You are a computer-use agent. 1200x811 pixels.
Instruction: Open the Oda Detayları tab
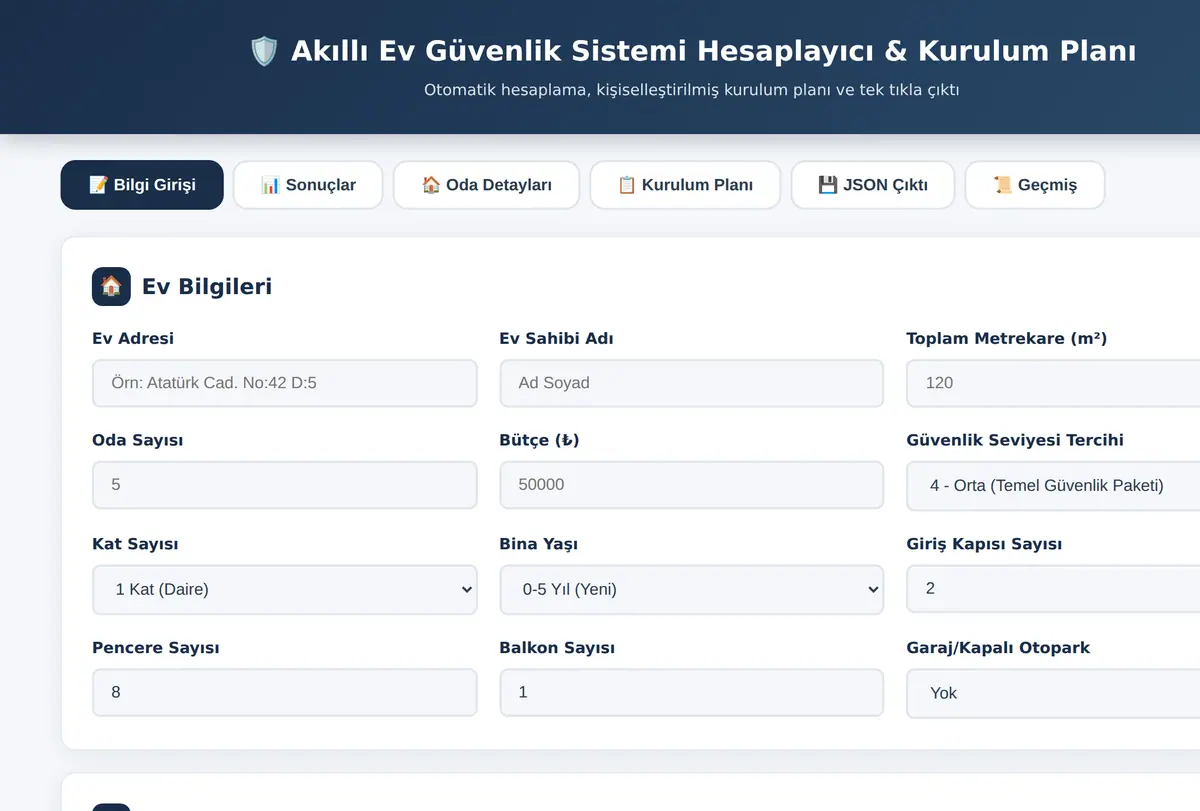coord(486,185)
